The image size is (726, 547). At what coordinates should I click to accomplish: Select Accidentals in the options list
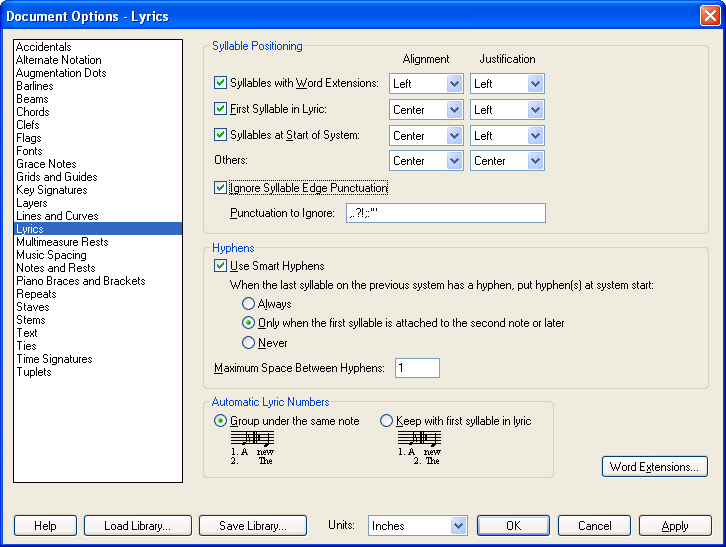pyautogui.click(x=44, y=47)
